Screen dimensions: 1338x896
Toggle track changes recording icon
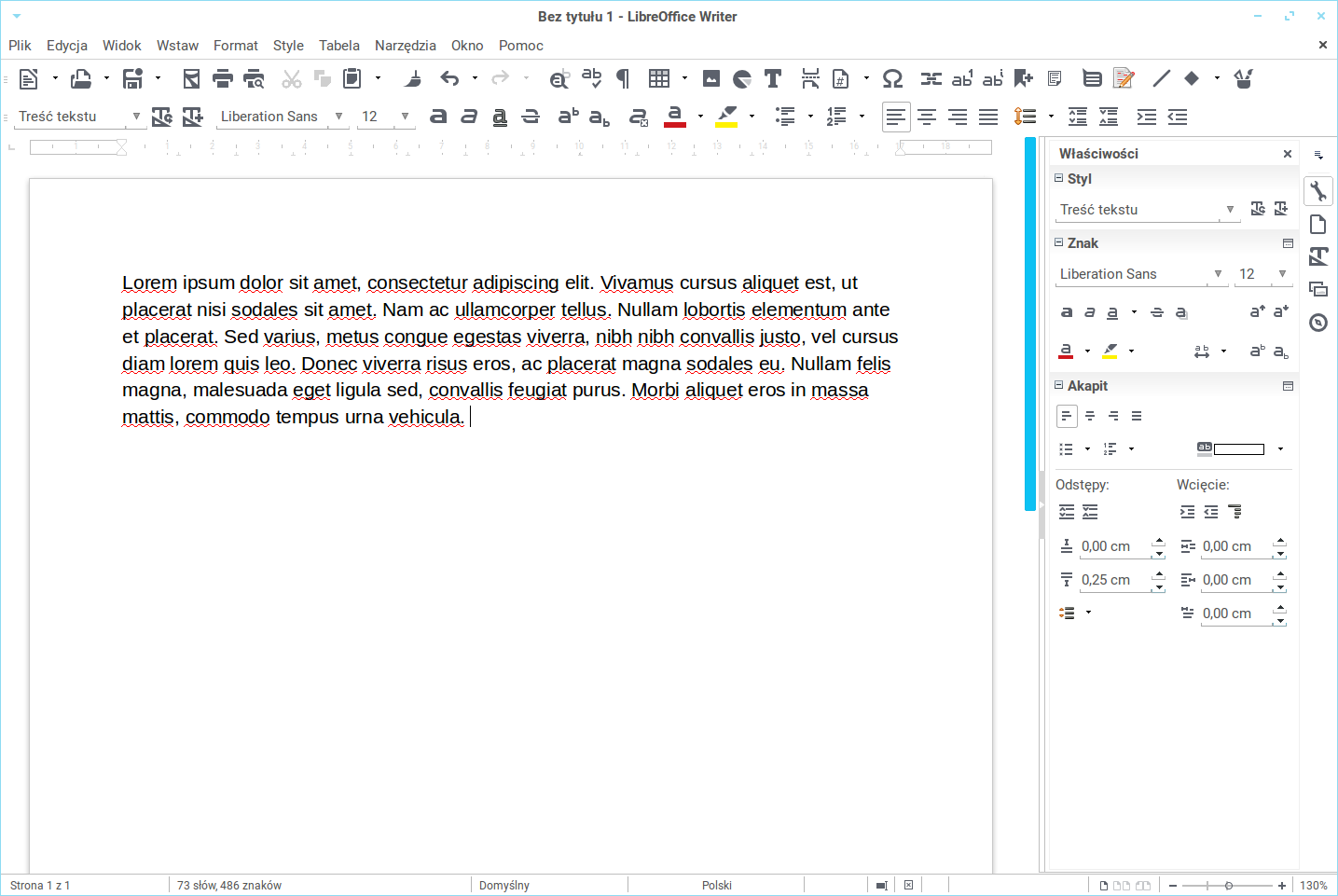(1124, 78)
